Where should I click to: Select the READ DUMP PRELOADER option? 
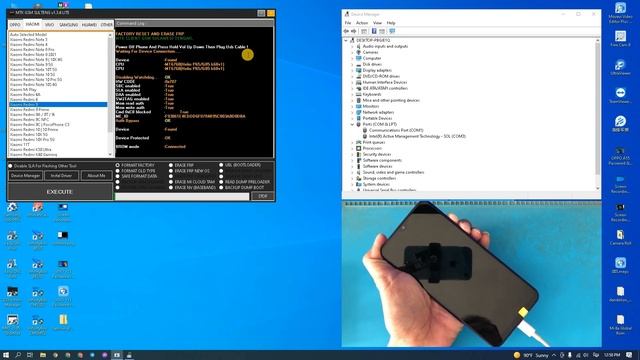click(x=221, y=182)
